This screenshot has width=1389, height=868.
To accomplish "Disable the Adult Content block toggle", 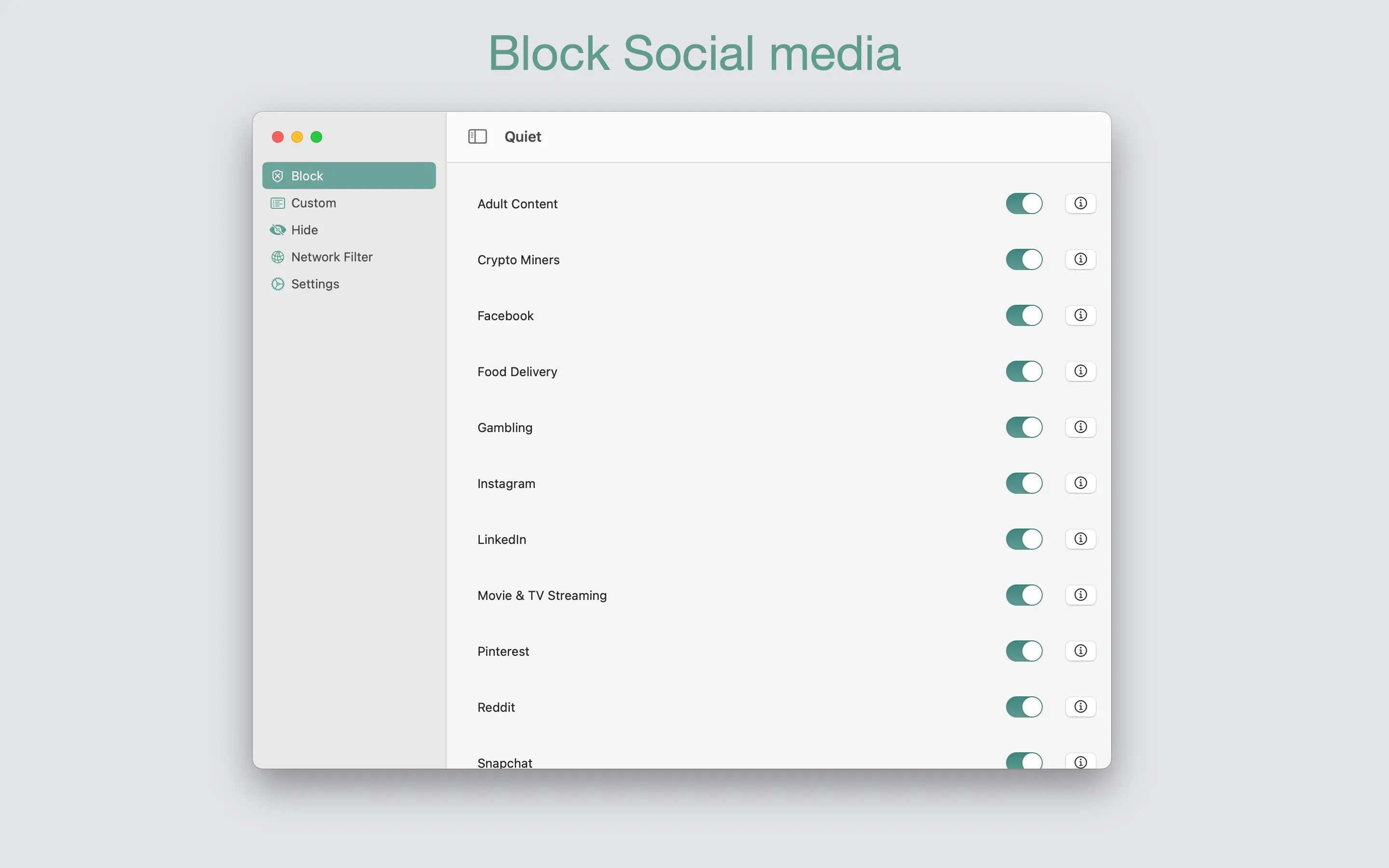I will (x=1023, y=204).
